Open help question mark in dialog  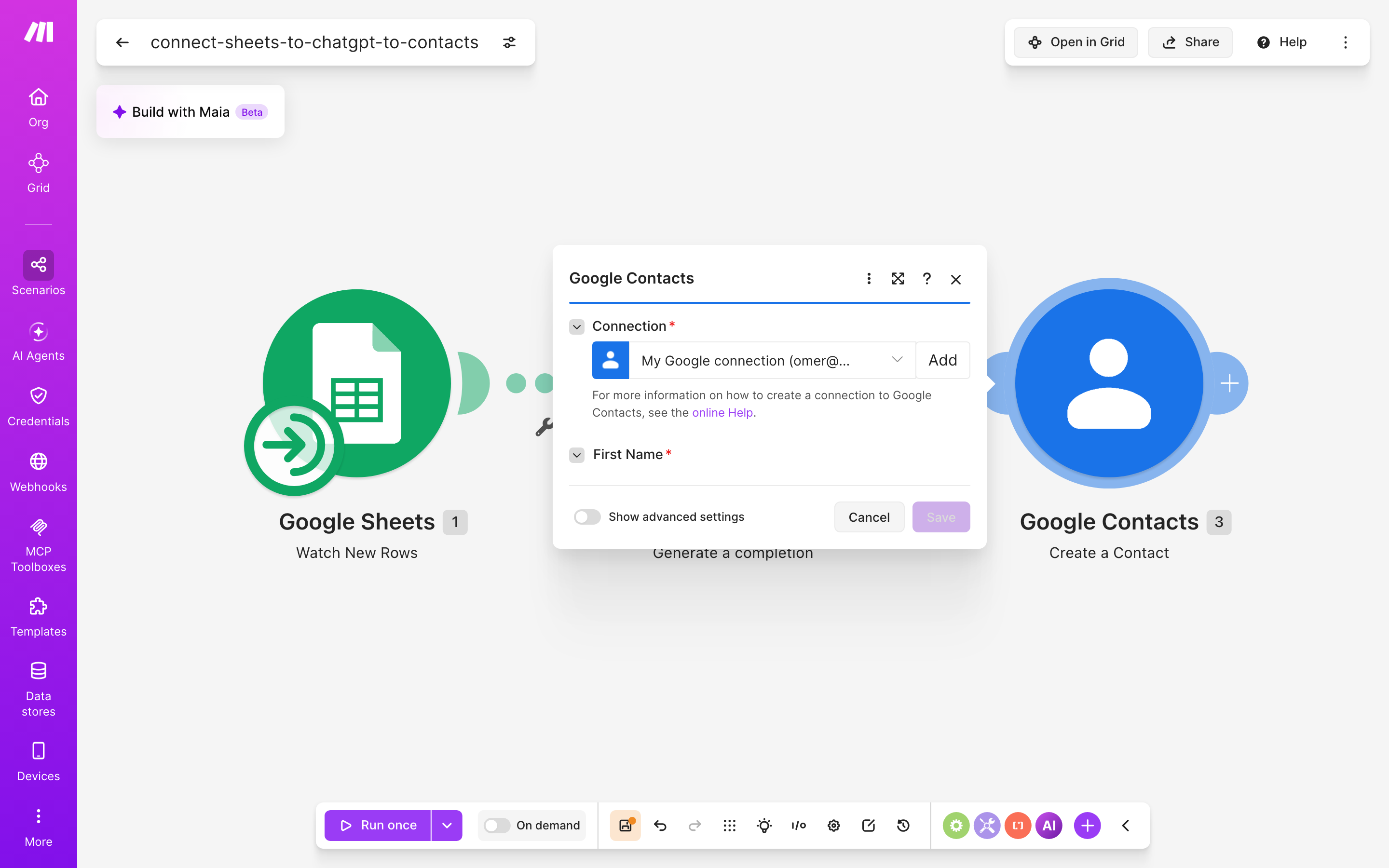coord(926,279)
